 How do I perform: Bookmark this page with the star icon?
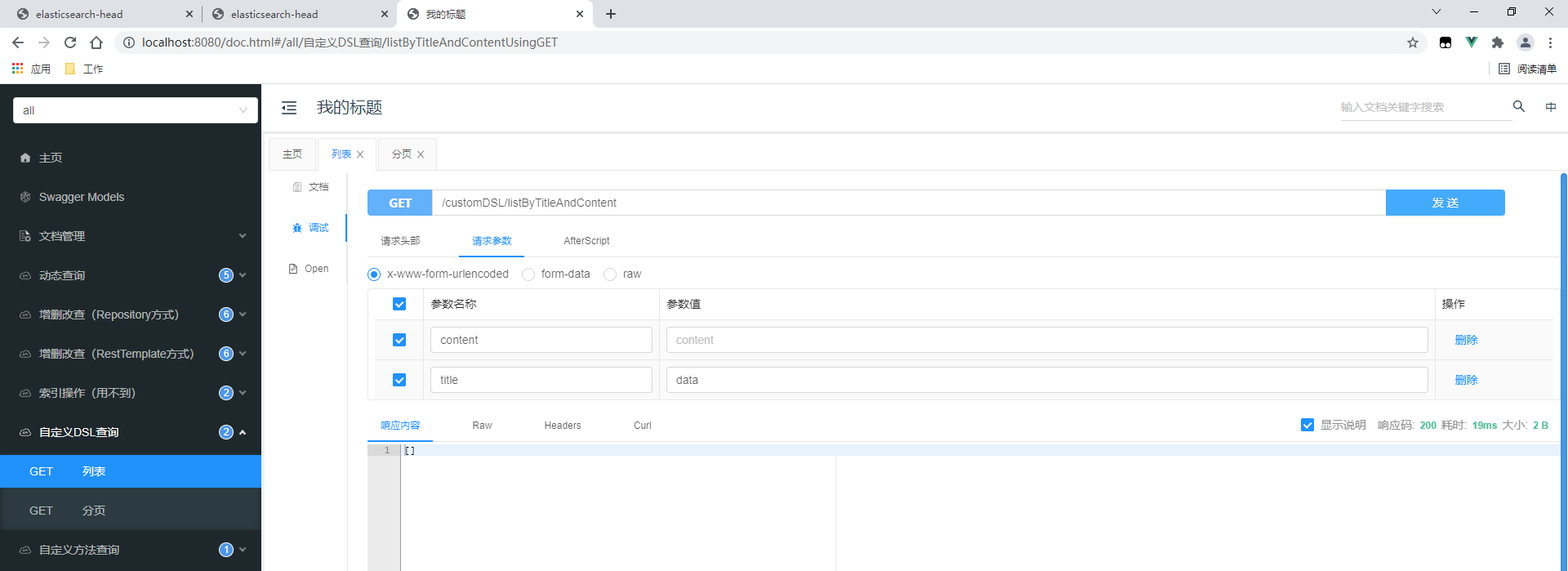tap(1413, 42)
